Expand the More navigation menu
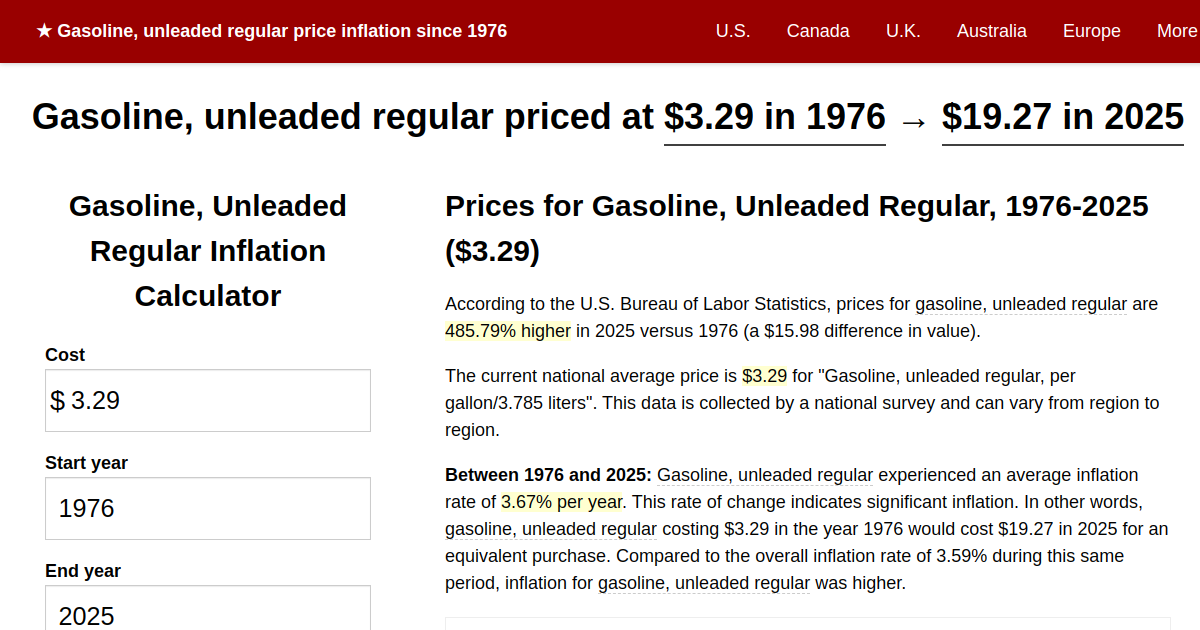The height and width of the screenshot is (630, 1200). pyautogui.click(x=1176, y=31)
